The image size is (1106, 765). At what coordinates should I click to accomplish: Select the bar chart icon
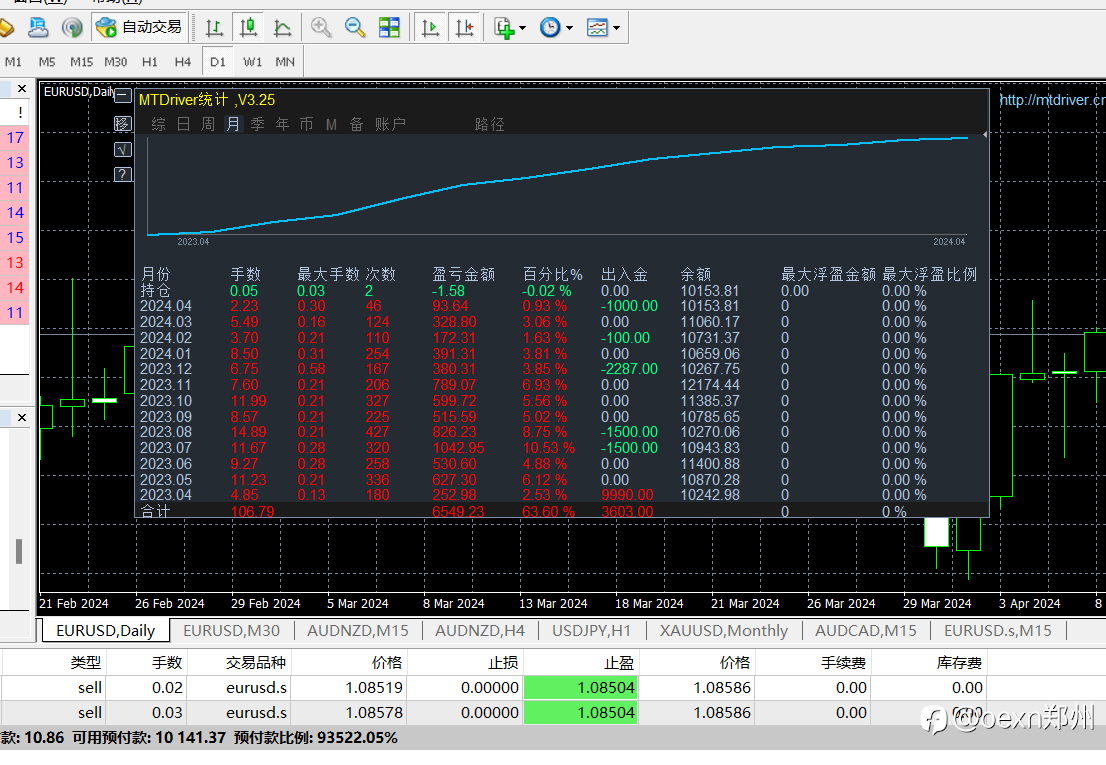(x=214, y=27)
